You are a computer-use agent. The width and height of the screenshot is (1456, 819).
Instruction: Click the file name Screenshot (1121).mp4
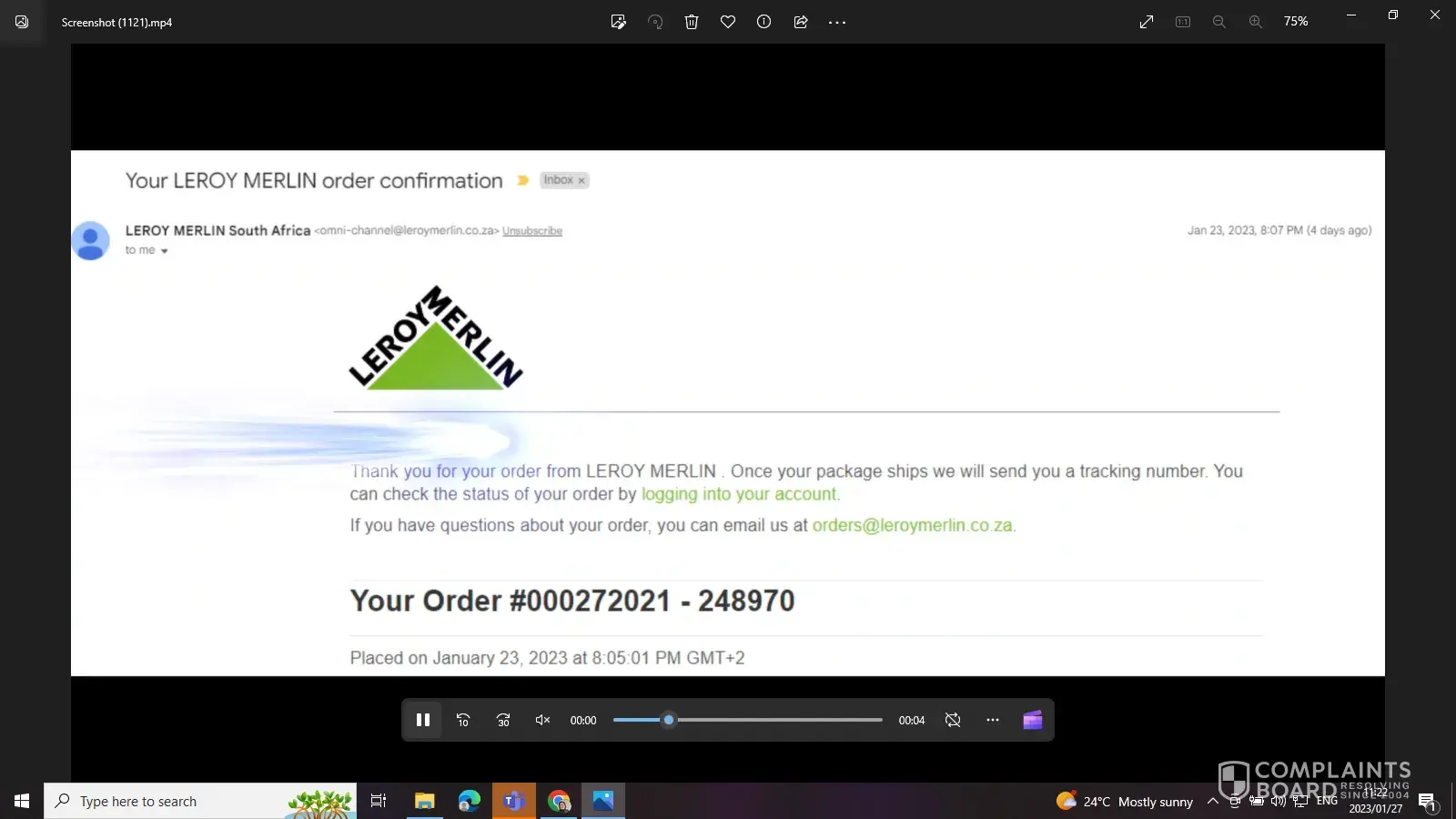116,22
